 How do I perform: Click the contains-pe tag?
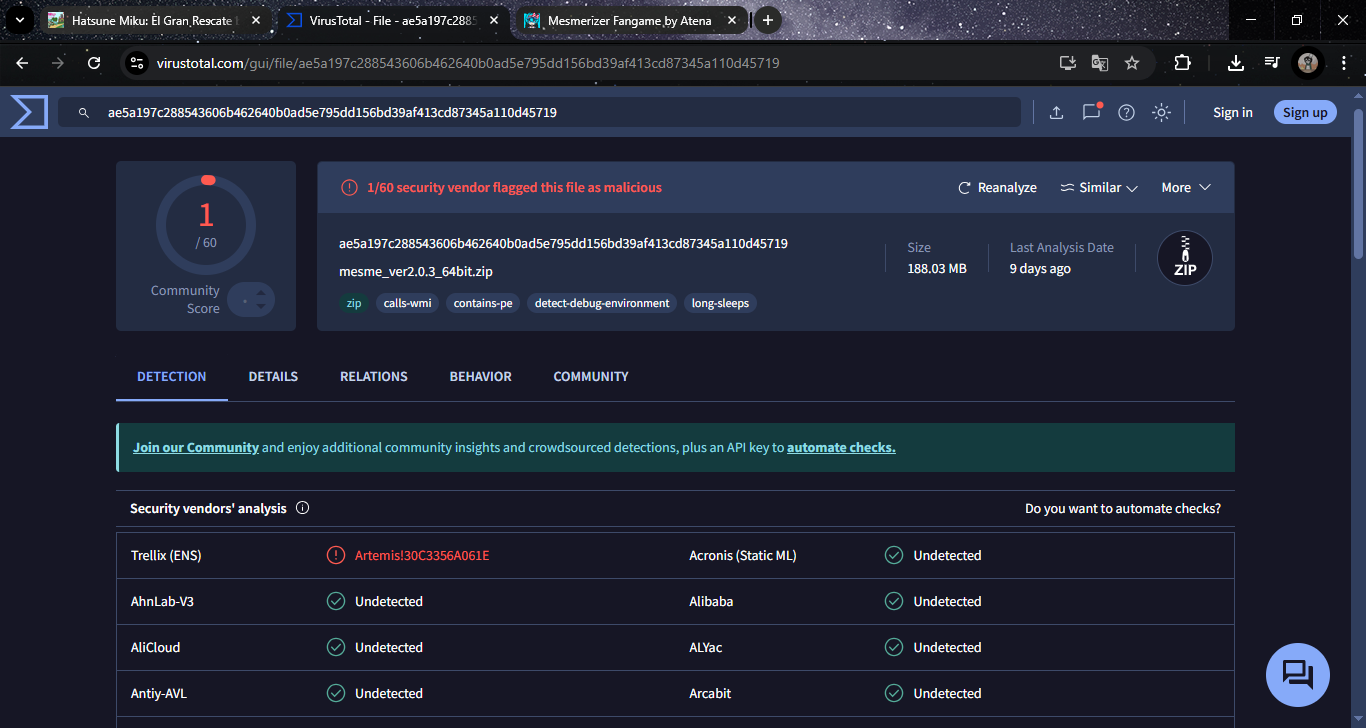tap(483, 303)
